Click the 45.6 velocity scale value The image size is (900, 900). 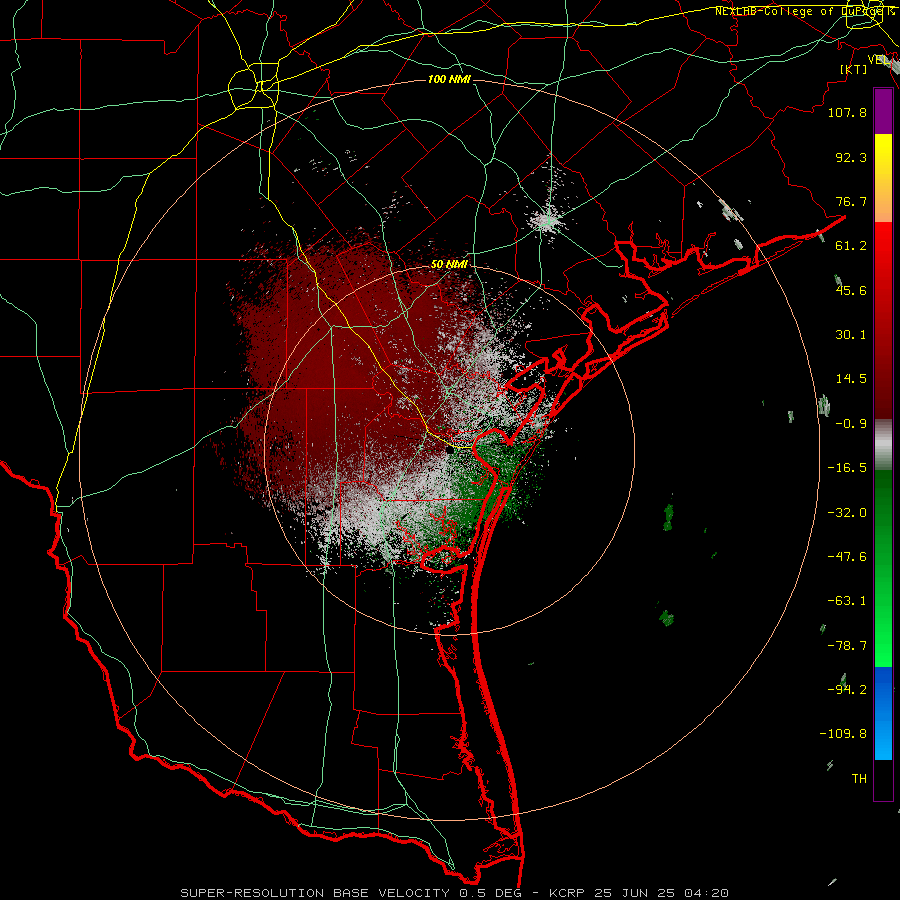[851, 290]
